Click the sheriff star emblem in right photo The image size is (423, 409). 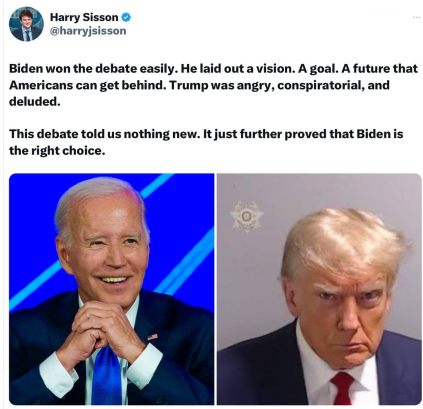(x=246, y=217)
